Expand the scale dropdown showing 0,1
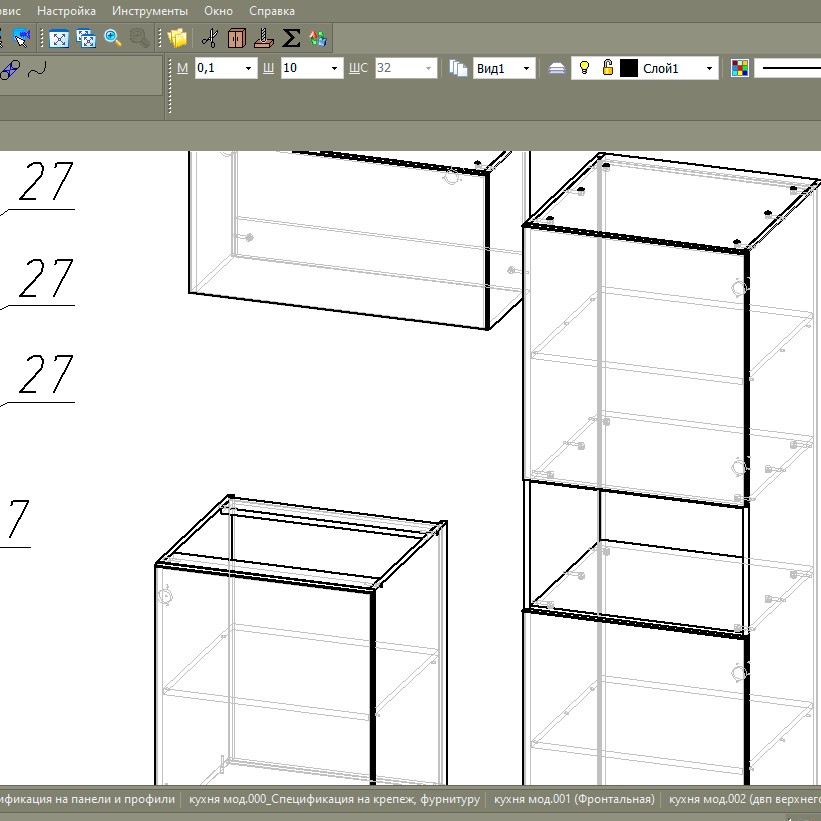Viewport: 821px width, 821px height. 248,68
